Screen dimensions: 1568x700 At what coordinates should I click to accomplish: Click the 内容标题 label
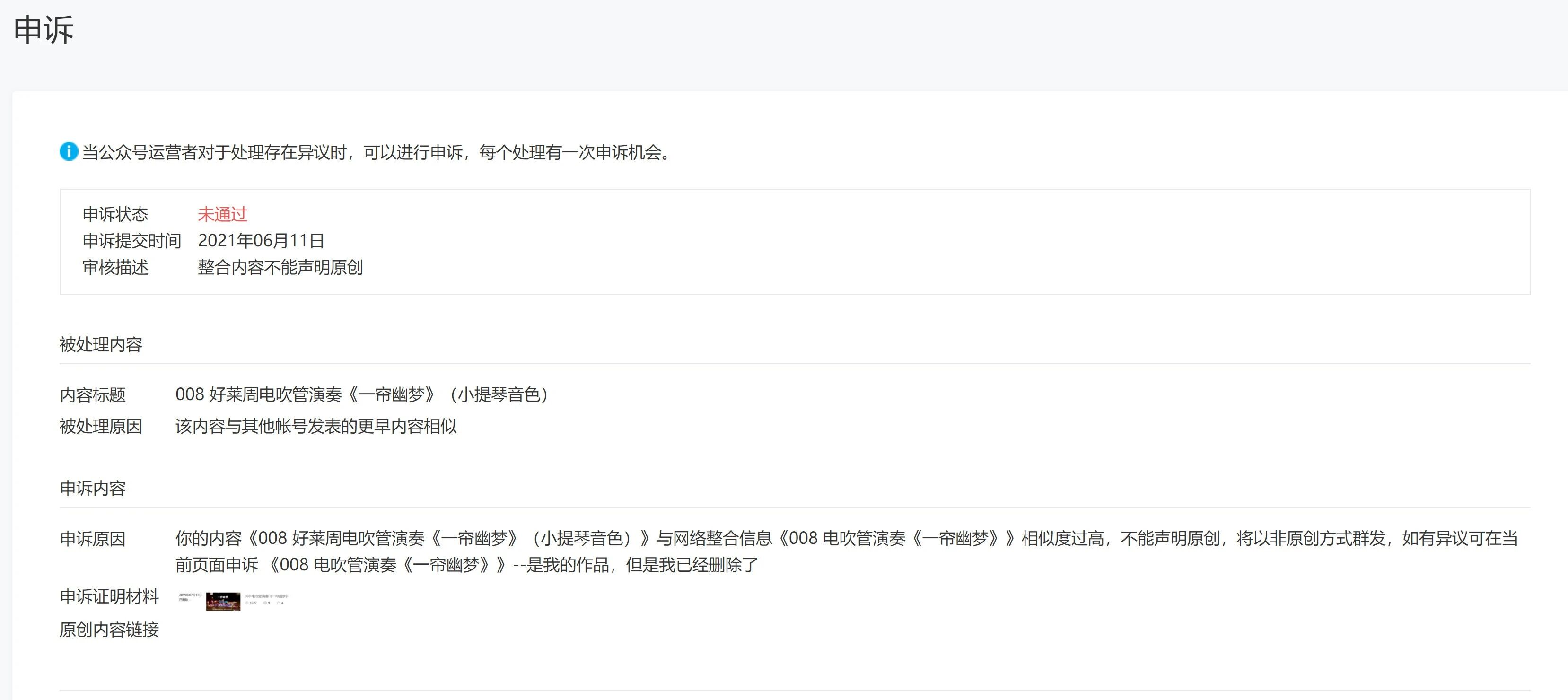coord(93,395)
